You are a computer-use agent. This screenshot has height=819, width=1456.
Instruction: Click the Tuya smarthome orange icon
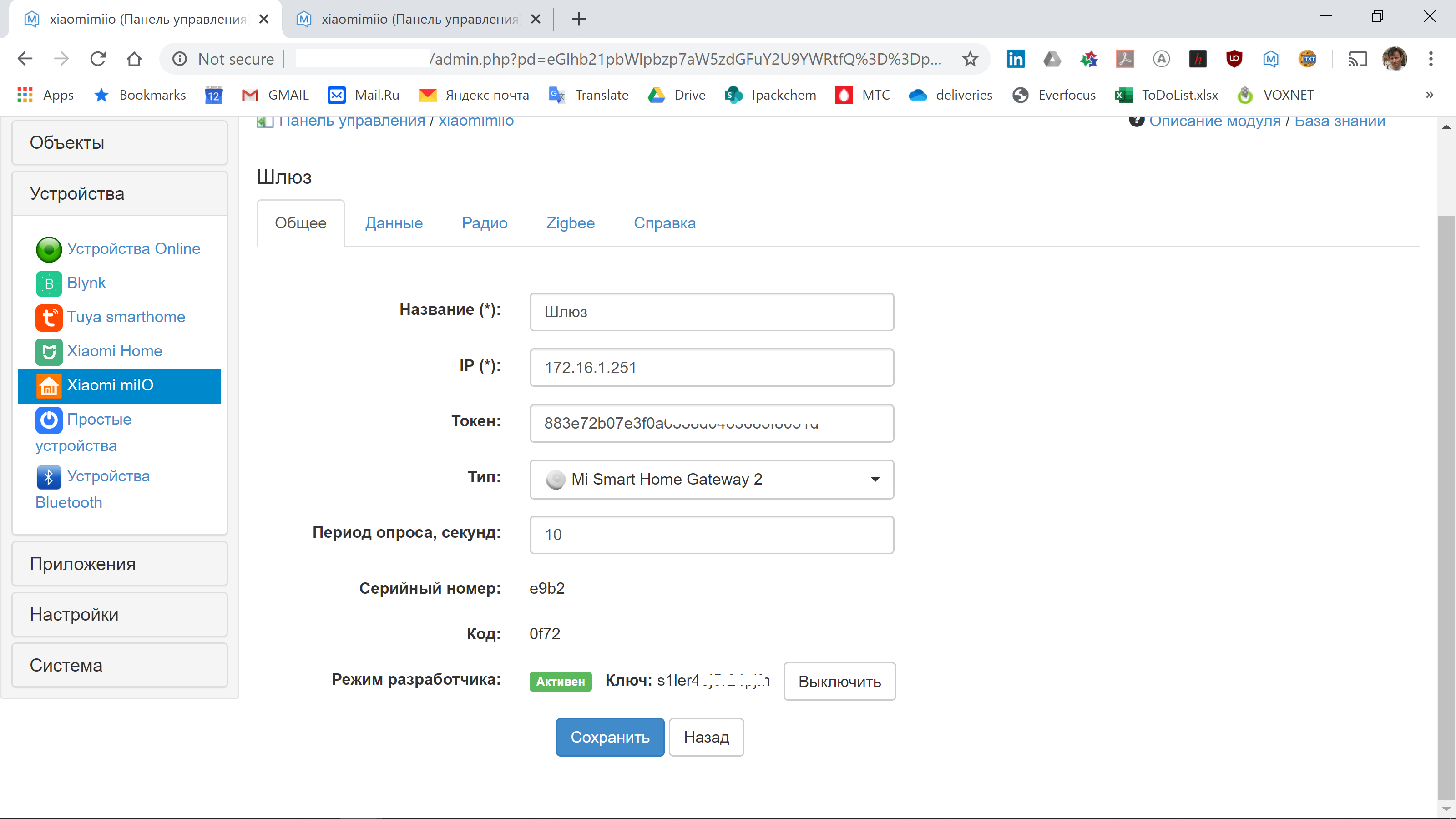pos(49,318)
